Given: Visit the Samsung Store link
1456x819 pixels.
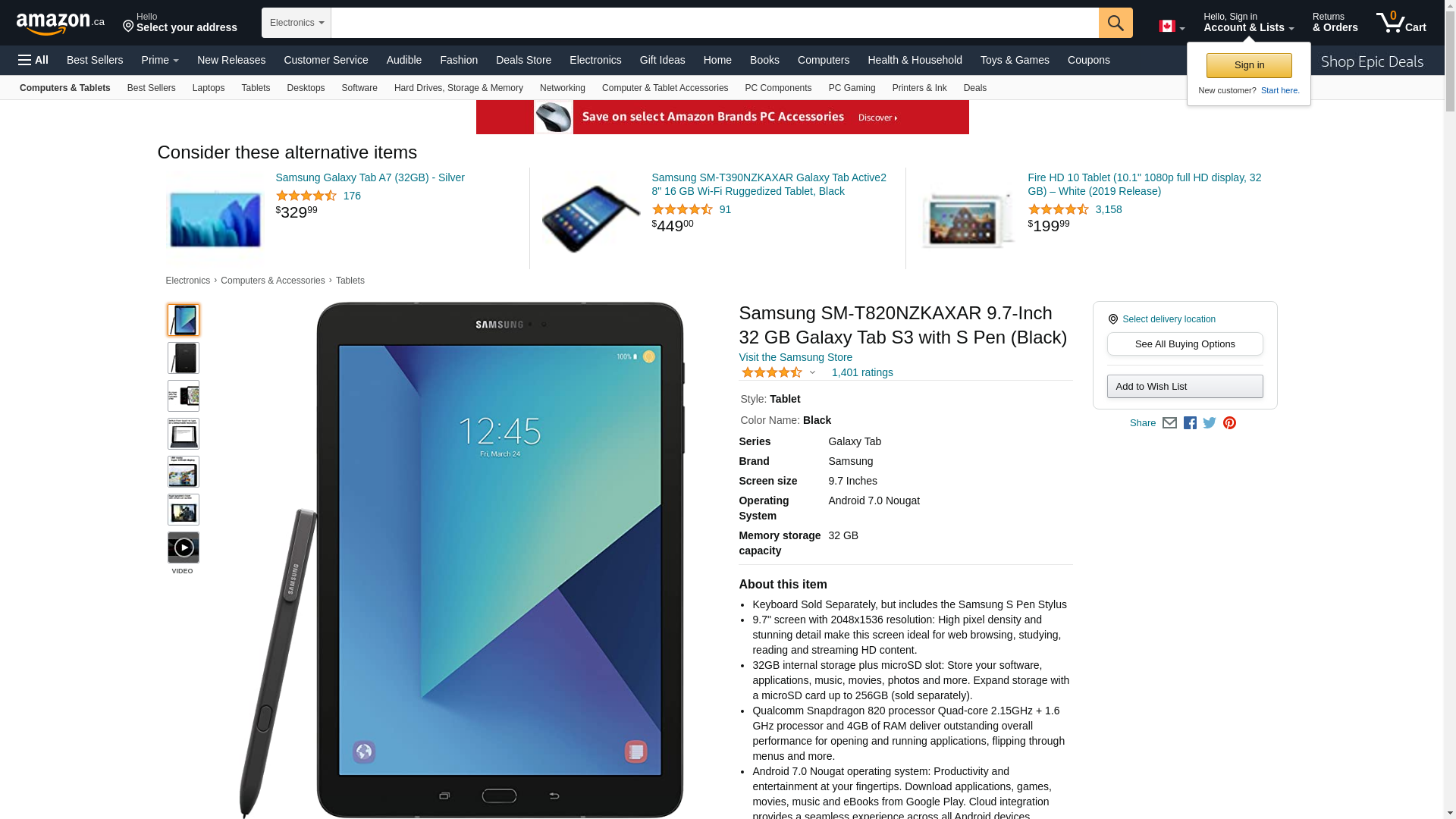Looking at the screenshot, I should 795,357.
